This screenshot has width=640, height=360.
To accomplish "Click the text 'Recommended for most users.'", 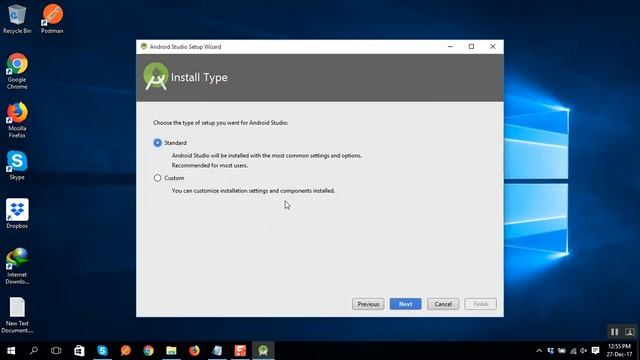I will (x=209, y=165).
